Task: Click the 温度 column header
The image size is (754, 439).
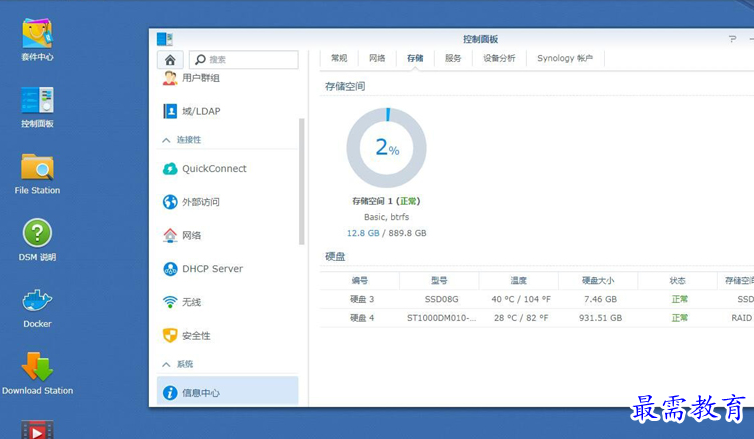Action: 518,280
